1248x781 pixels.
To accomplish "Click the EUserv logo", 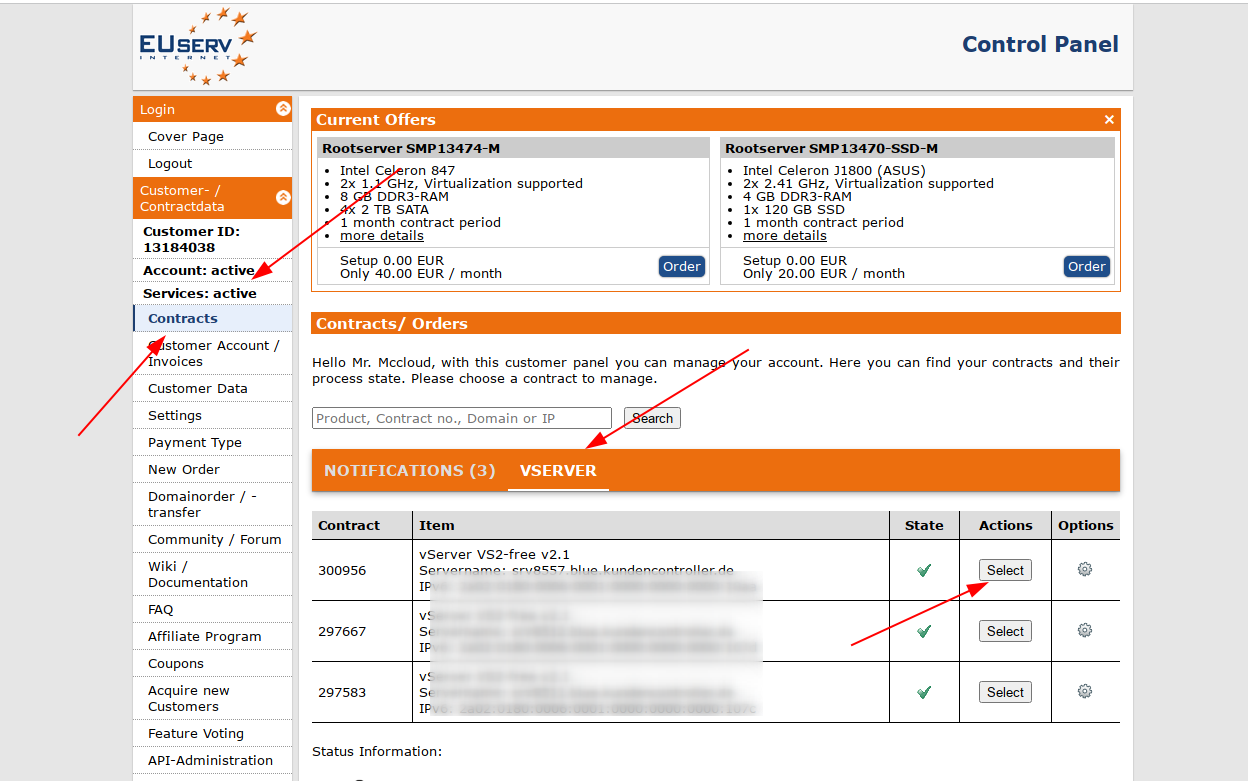I will 198,46.
